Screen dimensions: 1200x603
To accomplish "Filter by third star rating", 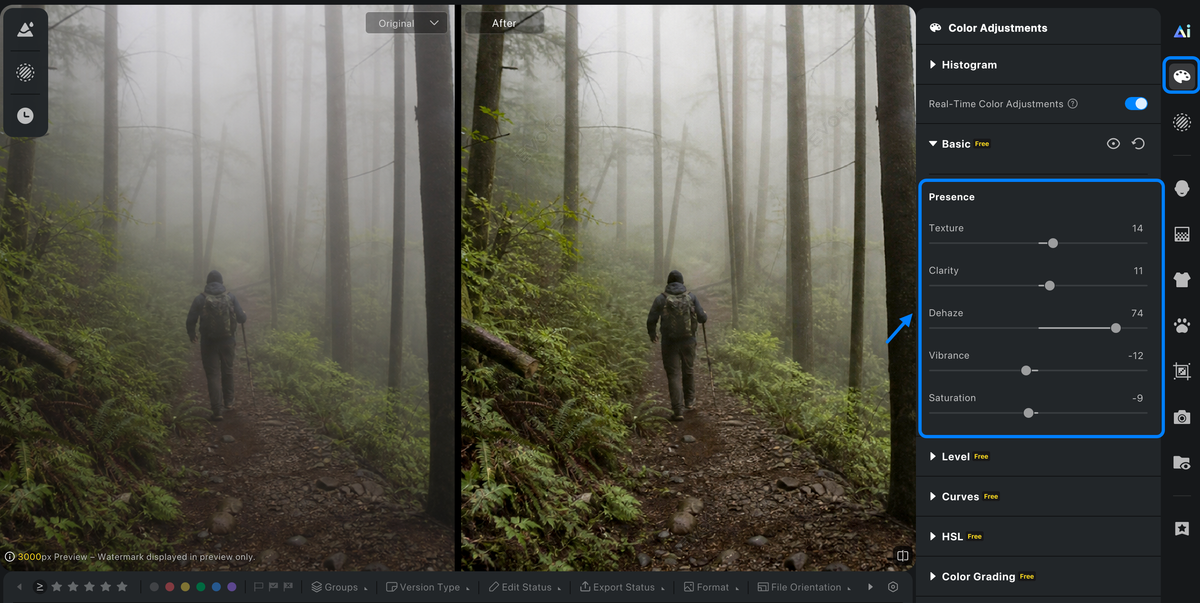I will click(x=89, y=587).
